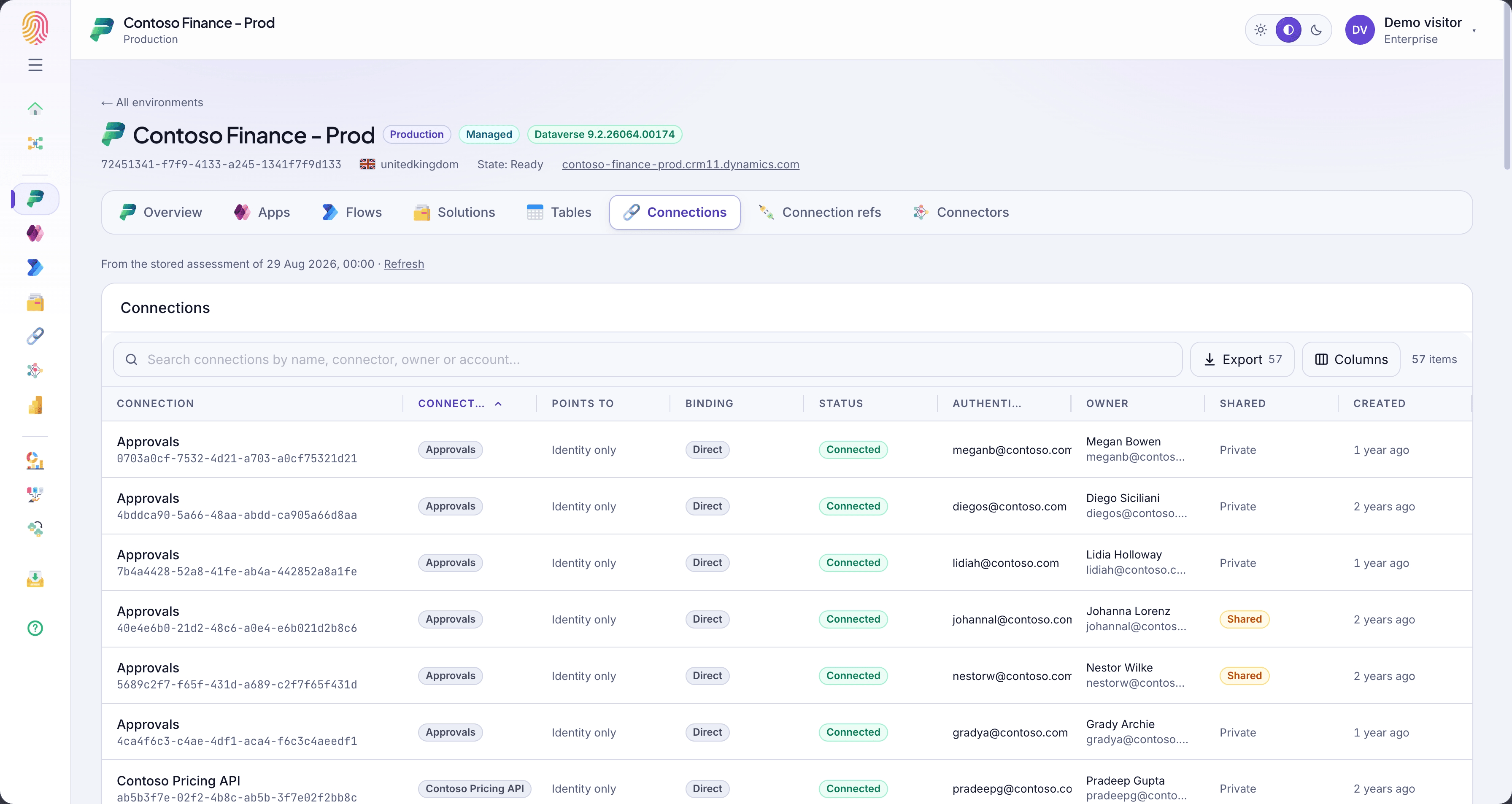Open Power Apps from the sidebar
The width and height of the screenshot is (1512, 804).
[35, 233]
